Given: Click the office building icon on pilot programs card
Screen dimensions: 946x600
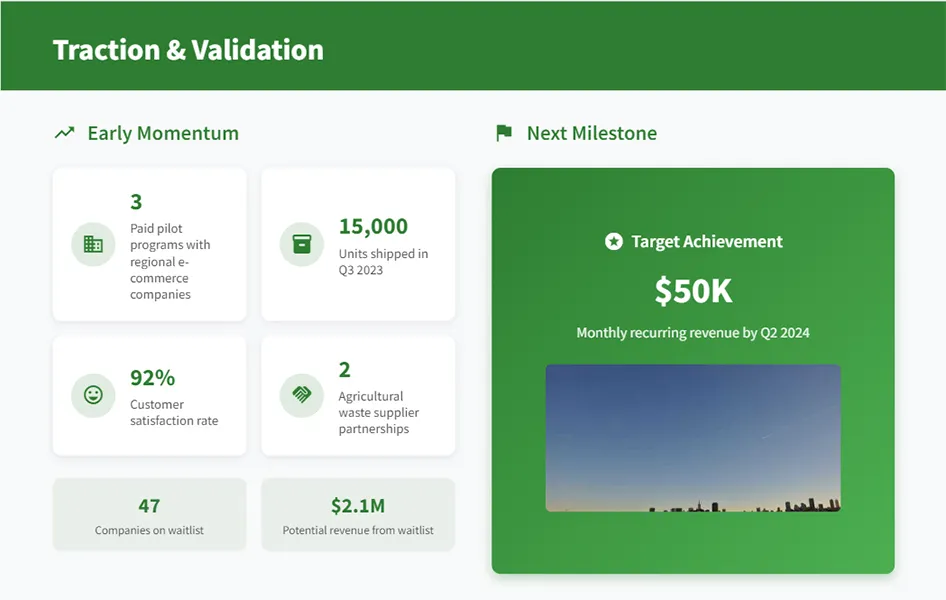Looking at the screenshot, I should (x=92, y=243).
